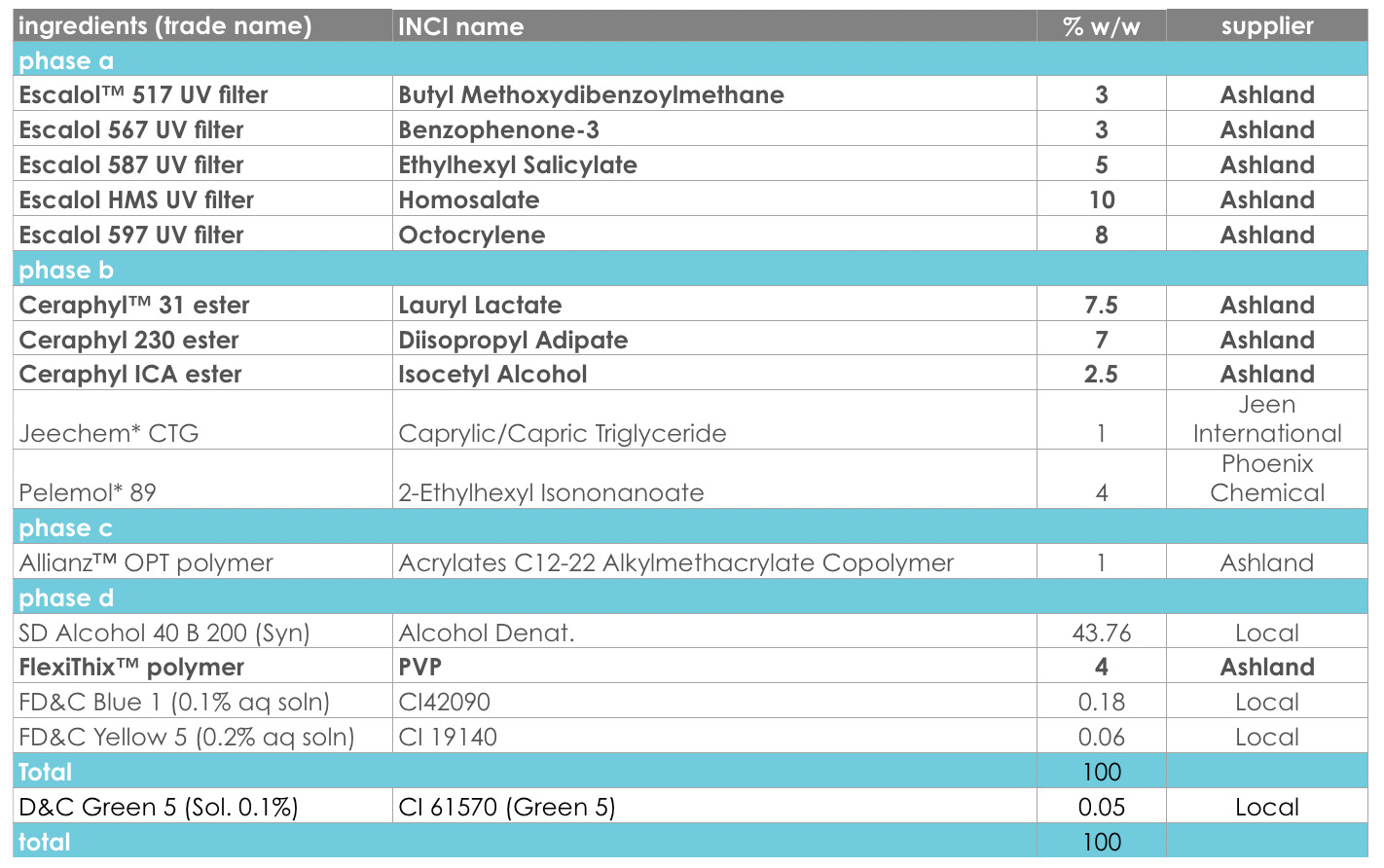Click the 'INCI name' column header

coord(714,26)
